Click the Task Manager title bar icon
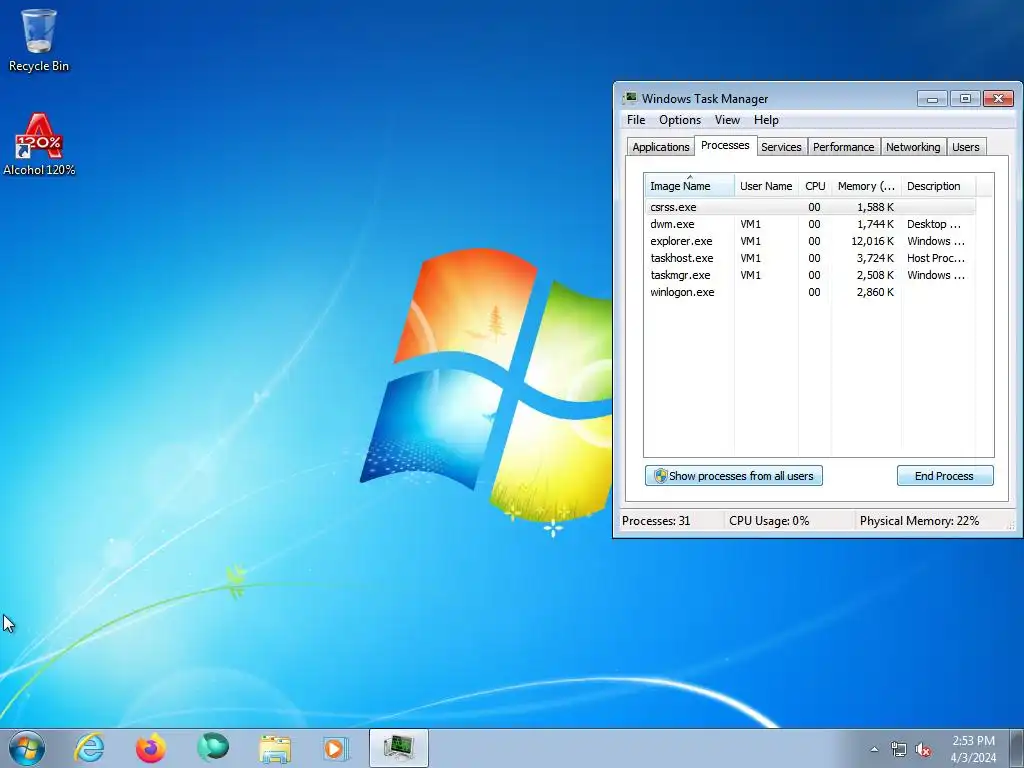The width and height of the screenshot is (1024, 768). [630, 99]
